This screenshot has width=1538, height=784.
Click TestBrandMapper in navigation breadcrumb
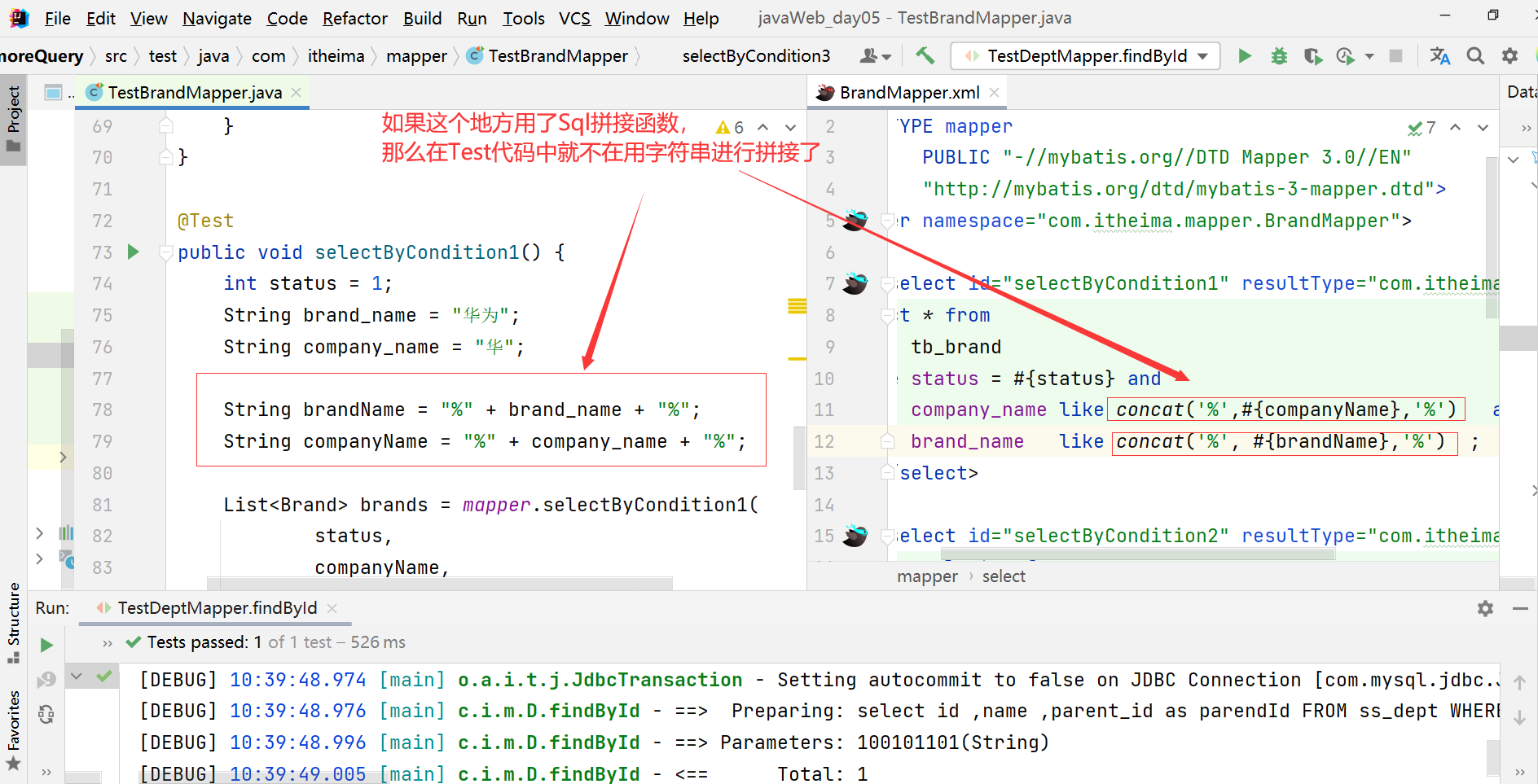[558, 55]
